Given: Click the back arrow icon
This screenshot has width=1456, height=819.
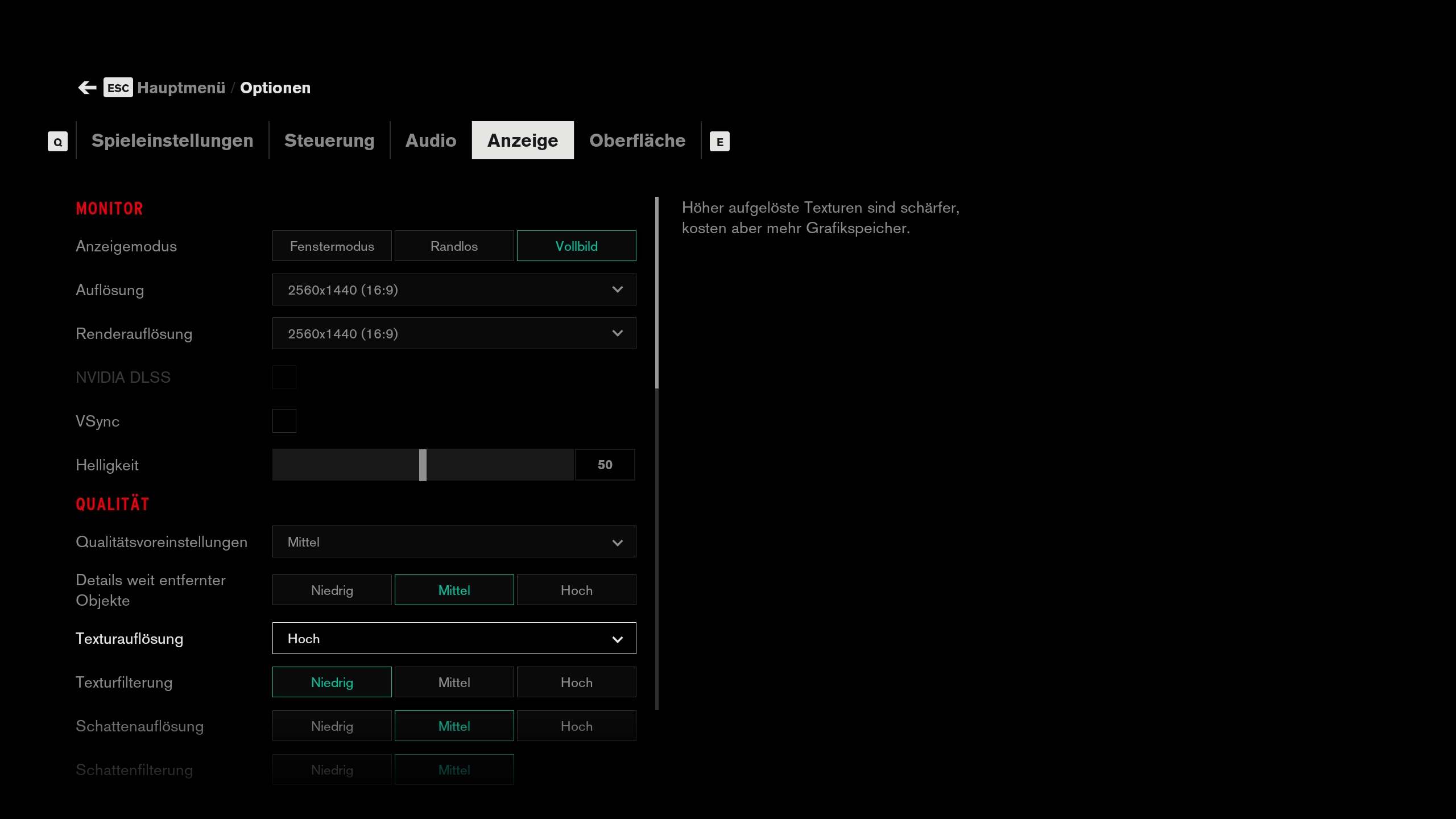Looking at the screenshot, I should (87, 88).
